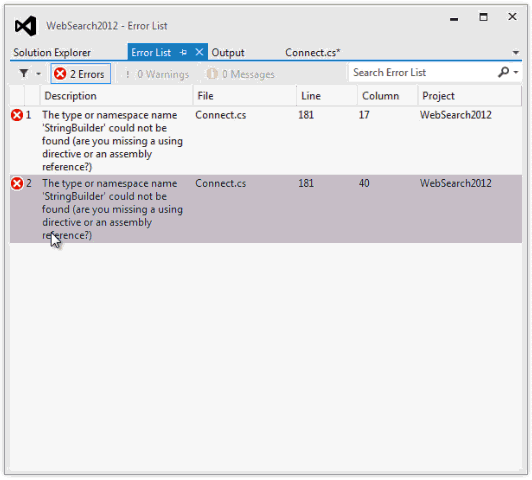Screen dimensions: 532x480
Task: Switch to the Output tab
Action: pyautogui.click(x=228, y=53)
